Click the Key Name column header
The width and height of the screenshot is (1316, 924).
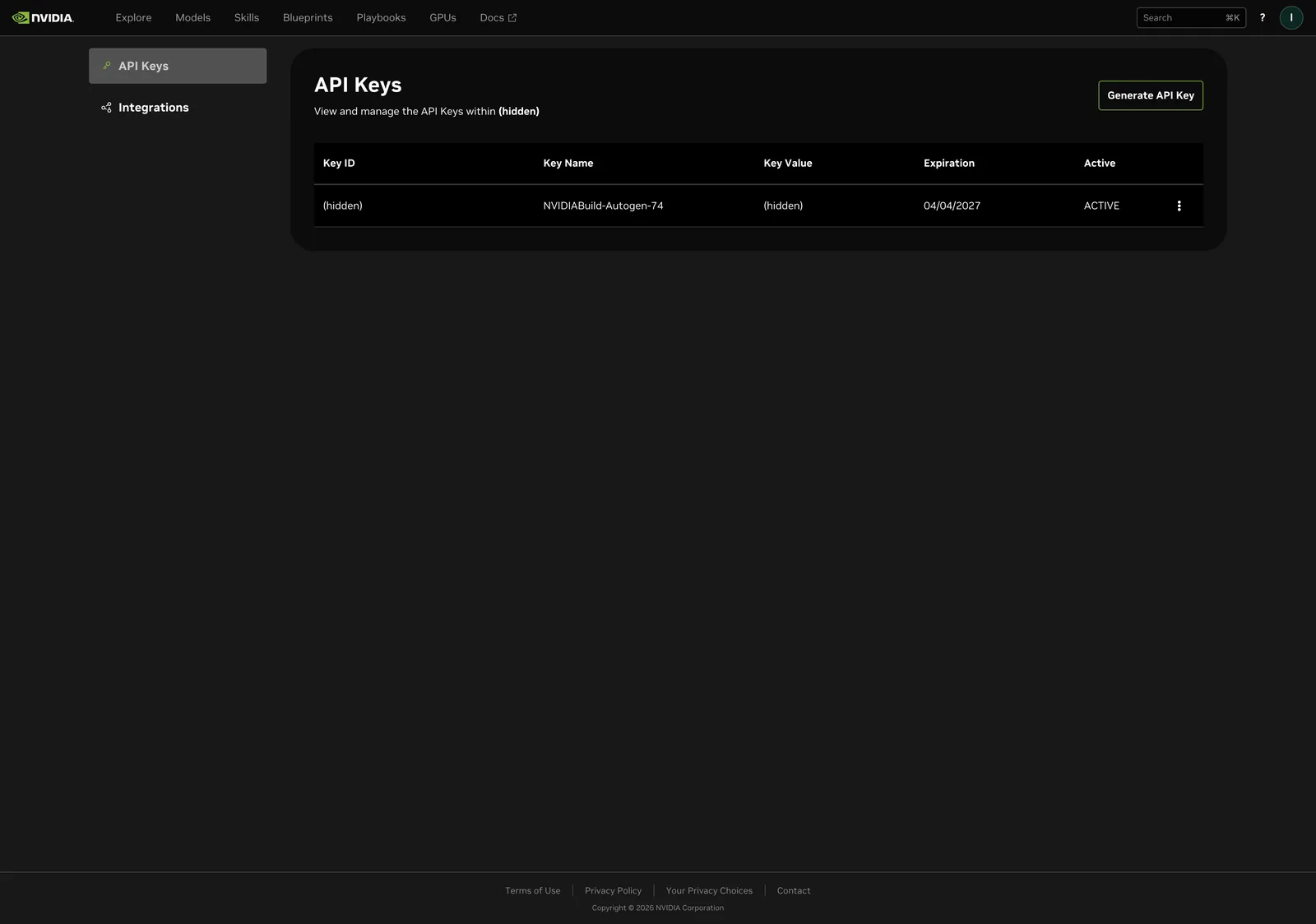click(x=568, y=163)
